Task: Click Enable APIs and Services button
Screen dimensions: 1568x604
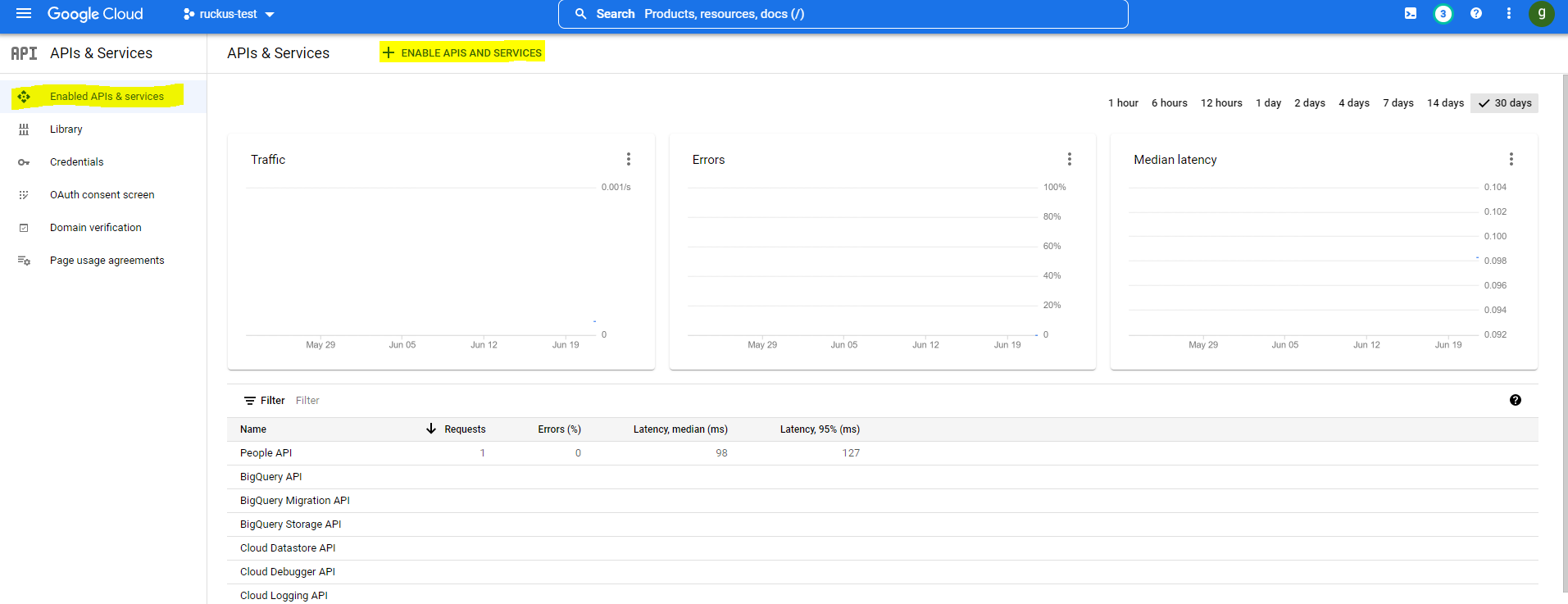Action: 462,52
